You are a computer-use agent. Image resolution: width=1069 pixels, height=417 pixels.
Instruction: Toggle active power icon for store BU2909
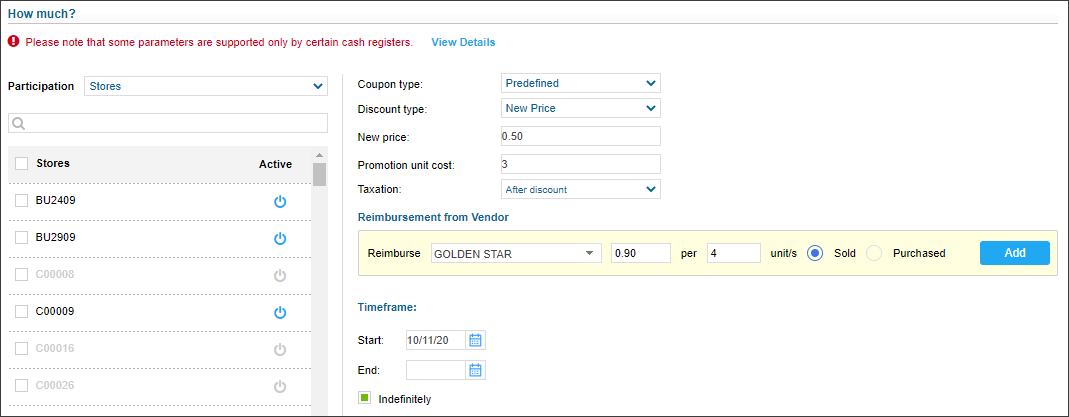(280, 238)
